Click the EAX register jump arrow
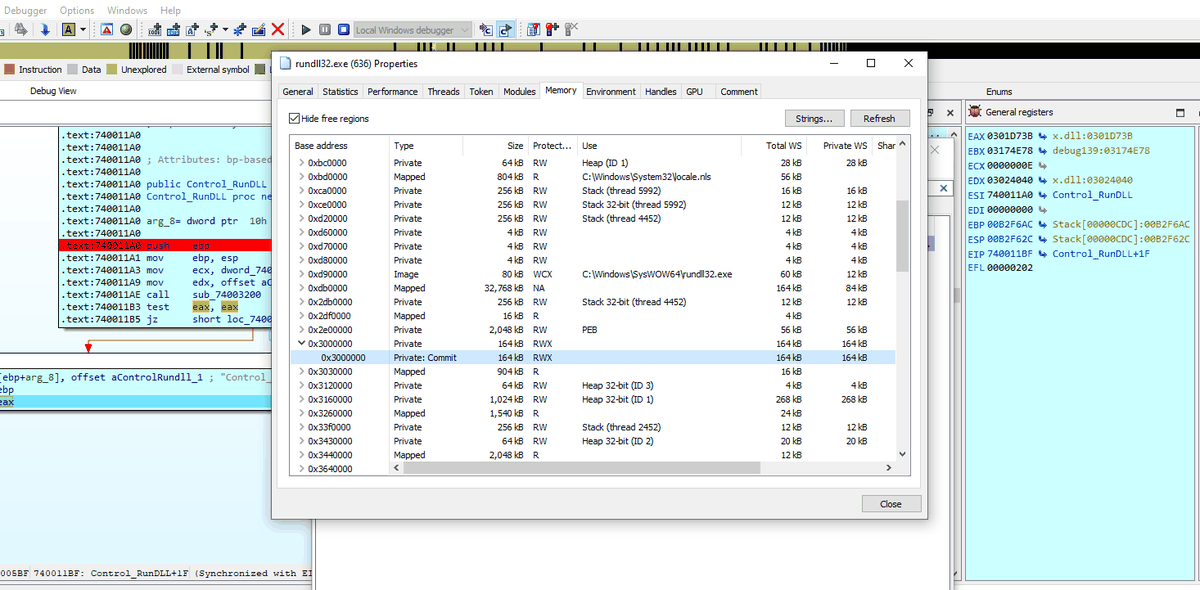The width and height of the screenshot is (1200, 590). coord(1043,136)
